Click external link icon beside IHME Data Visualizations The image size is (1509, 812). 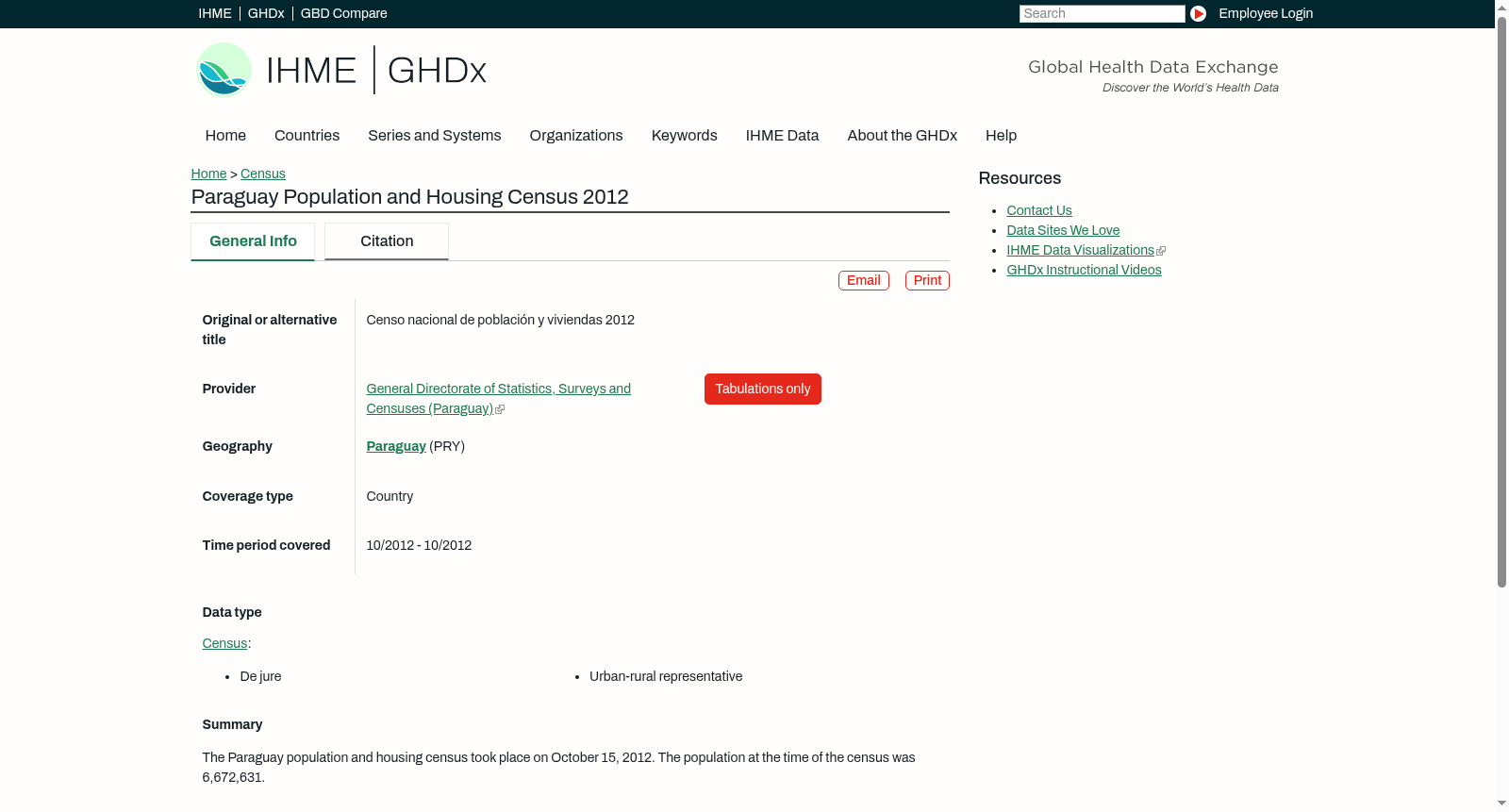pyautogui.click(x=1161, y=251)
